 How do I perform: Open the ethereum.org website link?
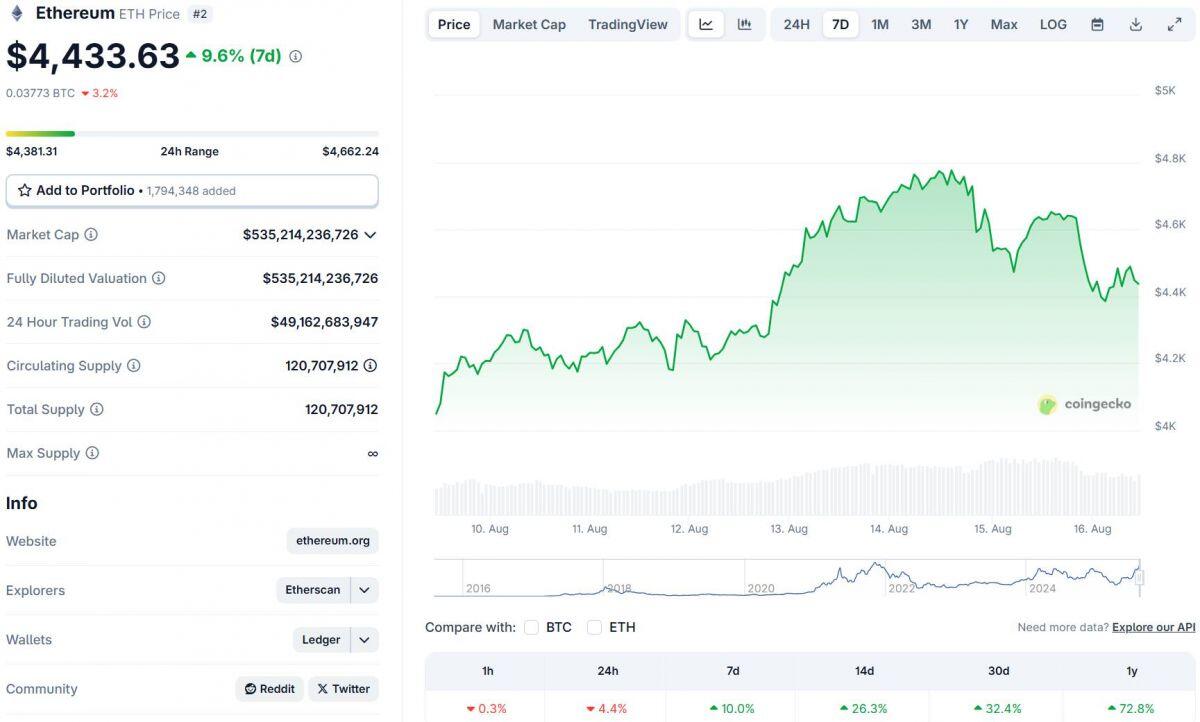coord(332,540)
